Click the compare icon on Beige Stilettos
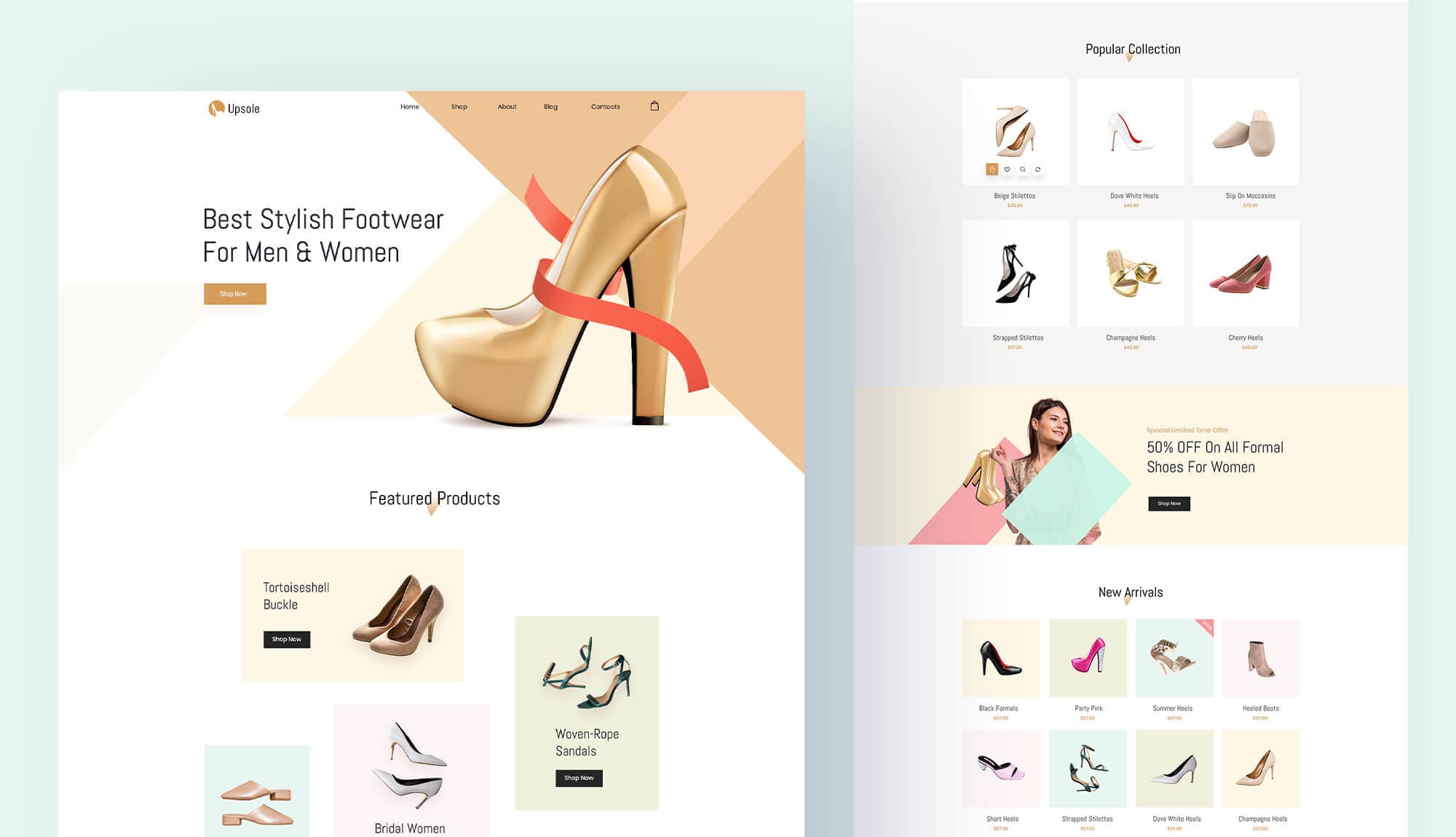 [1038, 170]
